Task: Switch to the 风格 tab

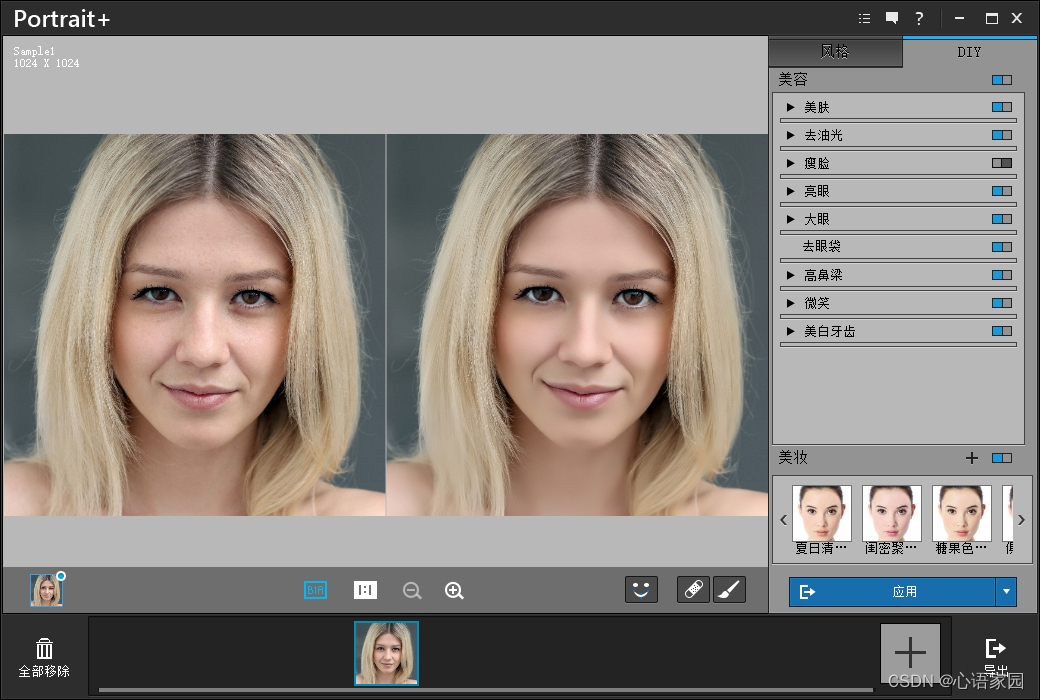Action: coord(835,52)
